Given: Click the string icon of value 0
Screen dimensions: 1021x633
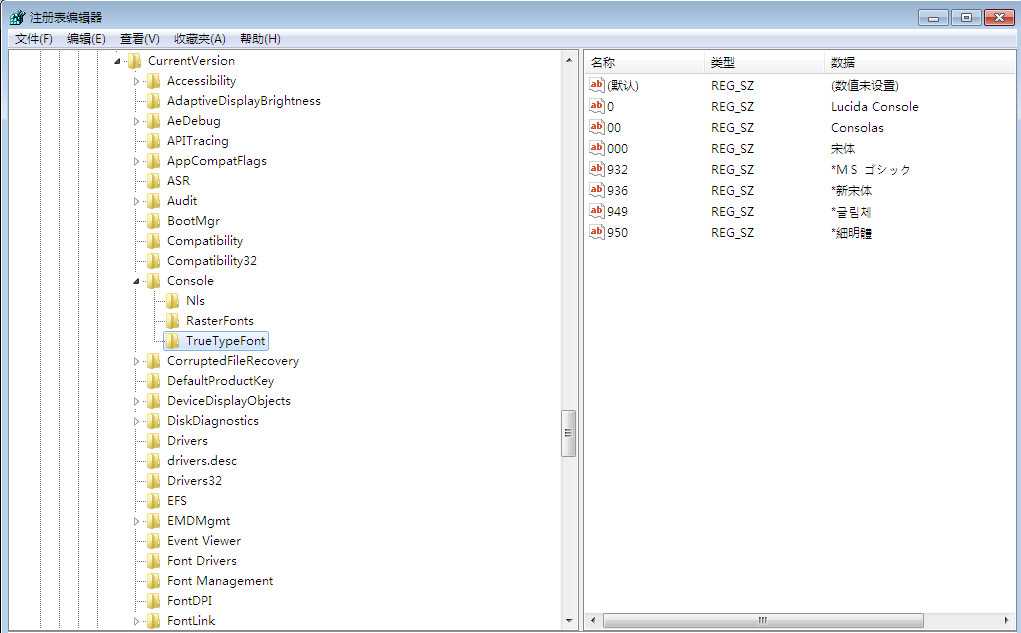Looking at the screenshot, I should pyautogui.click(x=596, y=106).
